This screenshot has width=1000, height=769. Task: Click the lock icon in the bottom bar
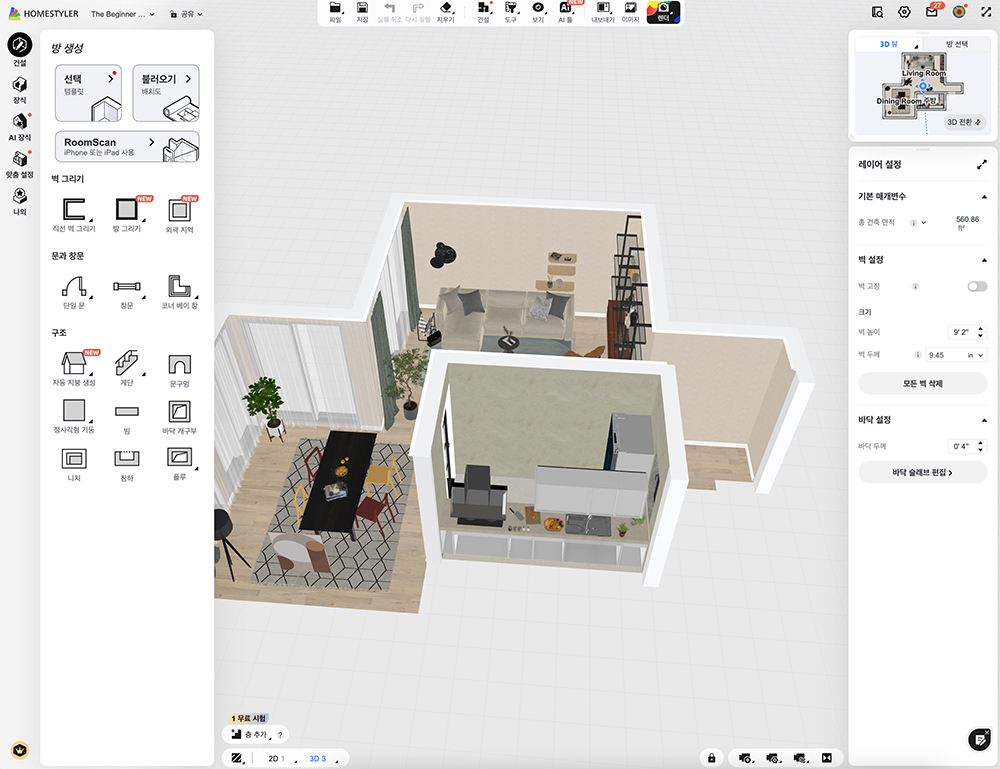click(710, 758)
